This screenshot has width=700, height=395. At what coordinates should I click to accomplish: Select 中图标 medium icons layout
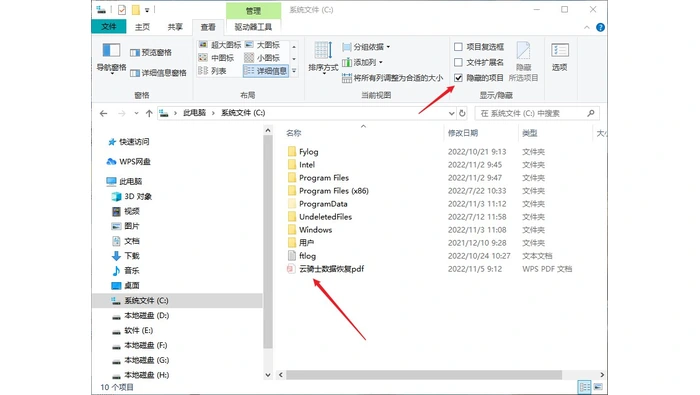[x=217, y=58]
